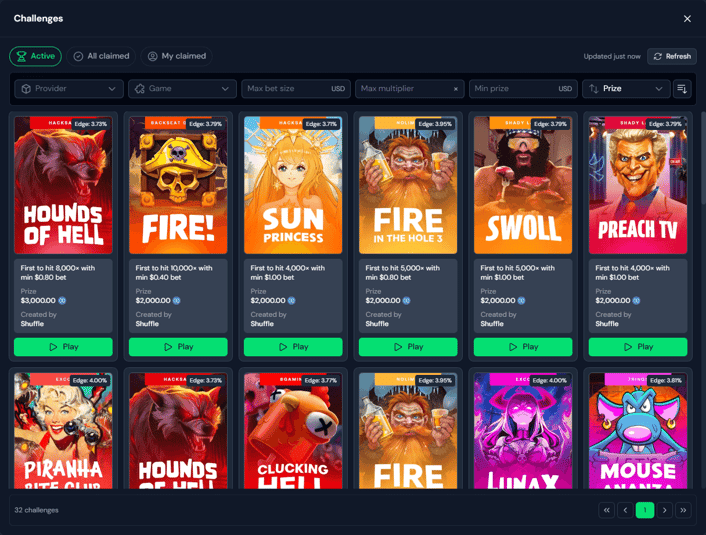The image size is (706, 535).
Task: Go to the next page
Action: [x=664, y=510]
